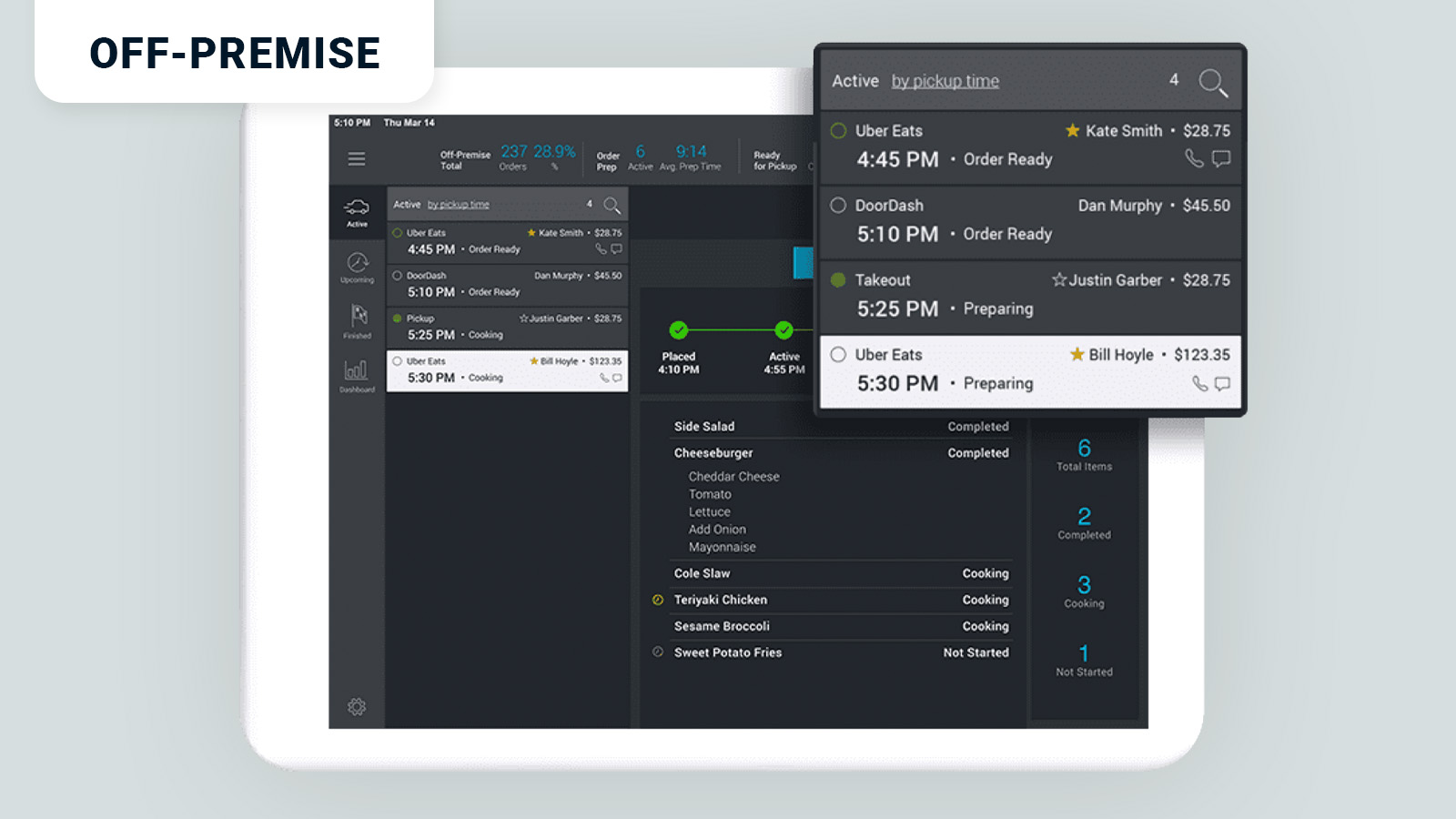Click the Active 4:55 PM checkmark on the timeline
Image resolution: width=1456 pixels, height=819 pixels.
tap(784, 329)
